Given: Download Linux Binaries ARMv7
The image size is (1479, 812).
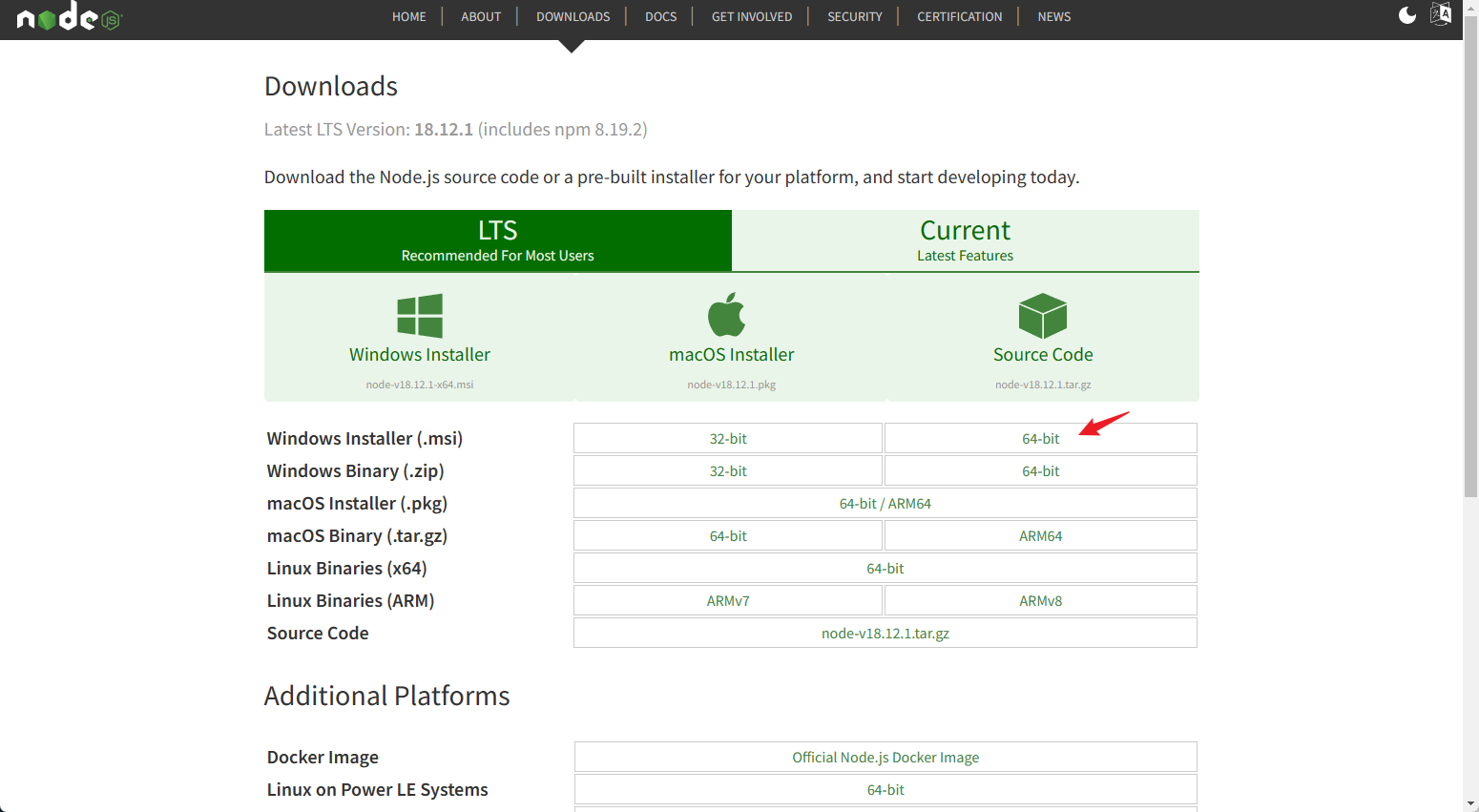Looking at the screenshot, I should pyautogui.click(x=728, y=601).
